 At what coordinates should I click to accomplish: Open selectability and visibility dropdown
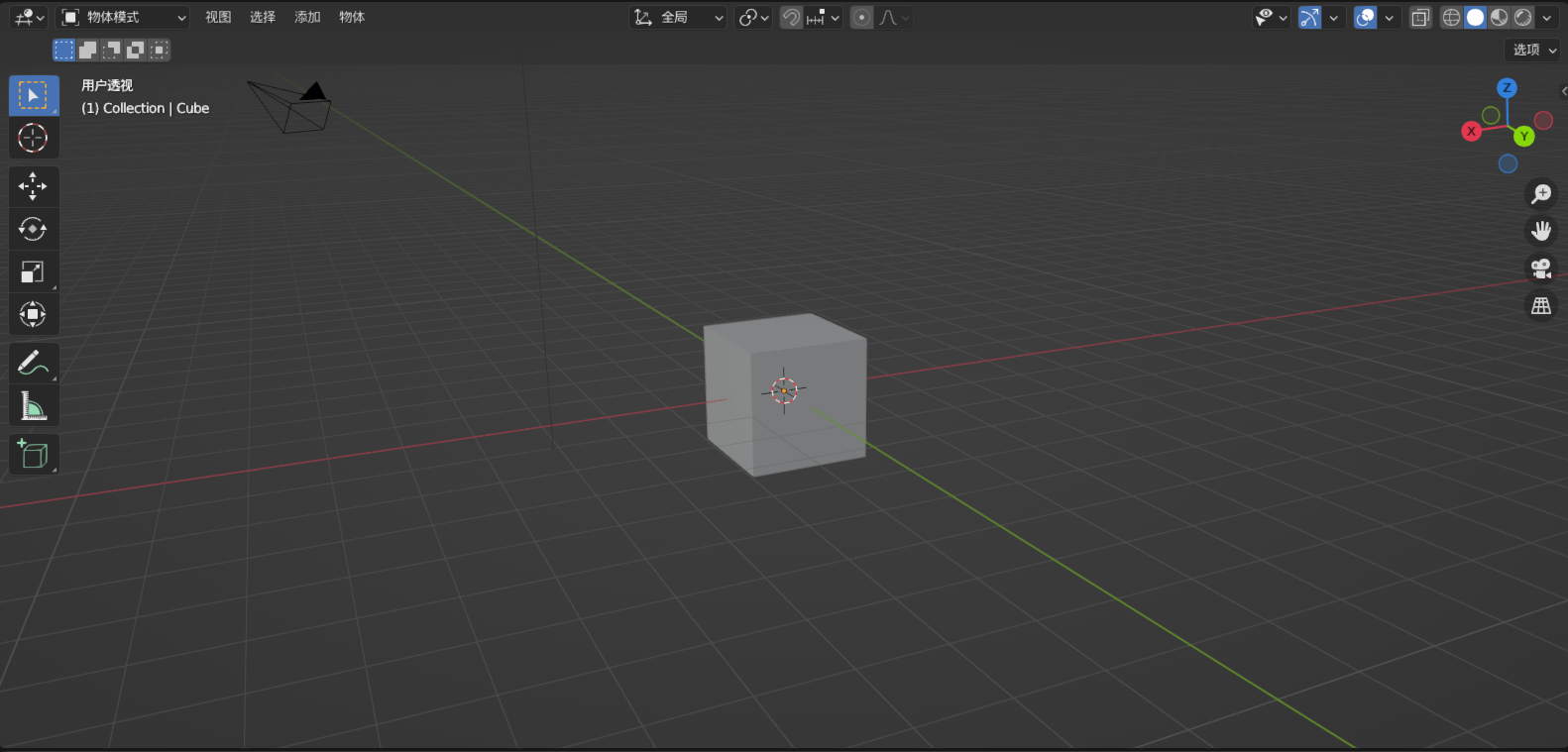pos(1271,17)
